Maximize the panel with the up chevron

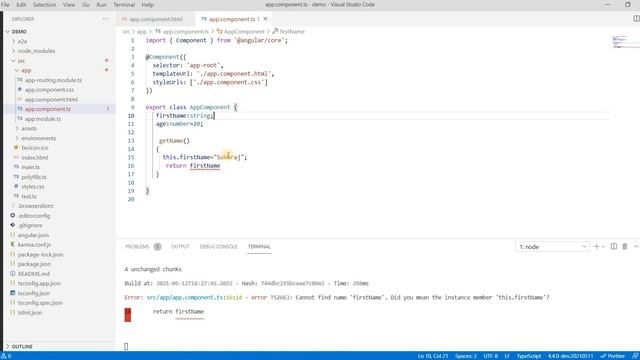(636, 247)
